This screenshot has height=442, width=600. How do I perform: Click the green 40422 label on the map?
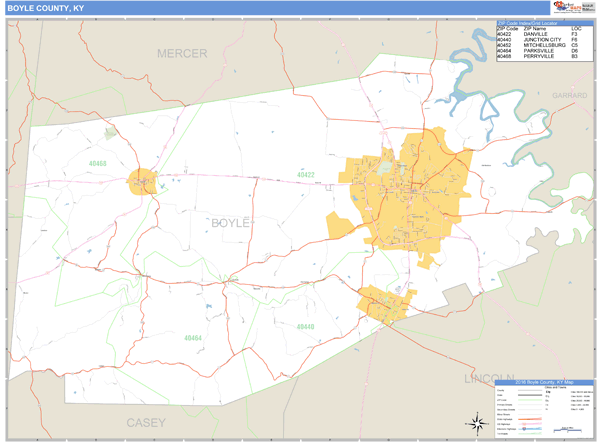pyautogui.click(x=306, y=175)
